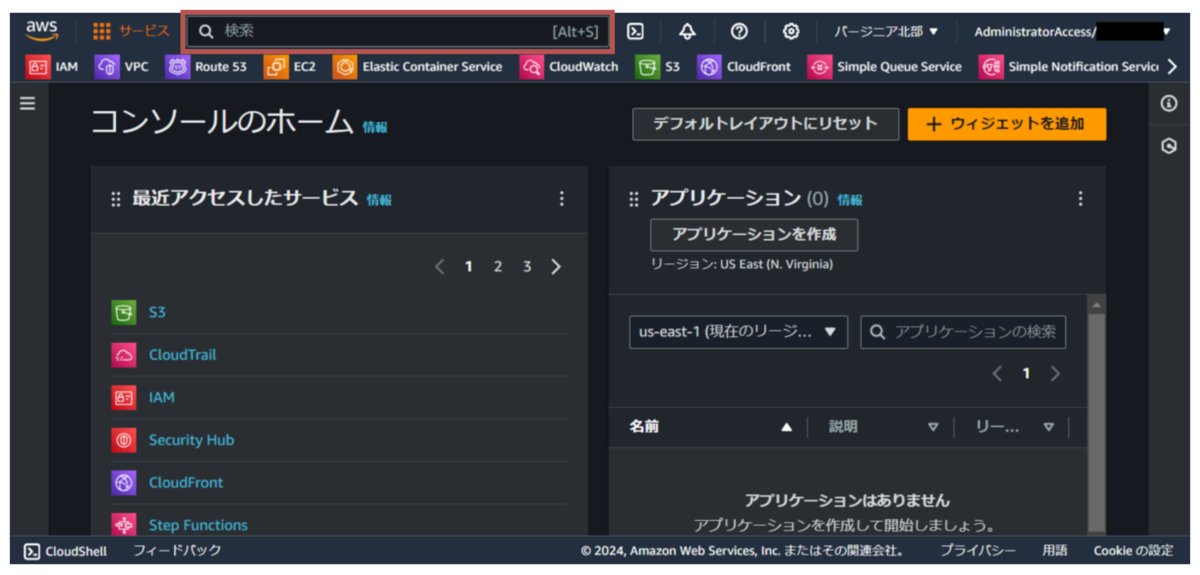Viewport: 1200px width, 575px height.
Task: Open CloudWatch from the favorites bar
Action: (569, 67)
